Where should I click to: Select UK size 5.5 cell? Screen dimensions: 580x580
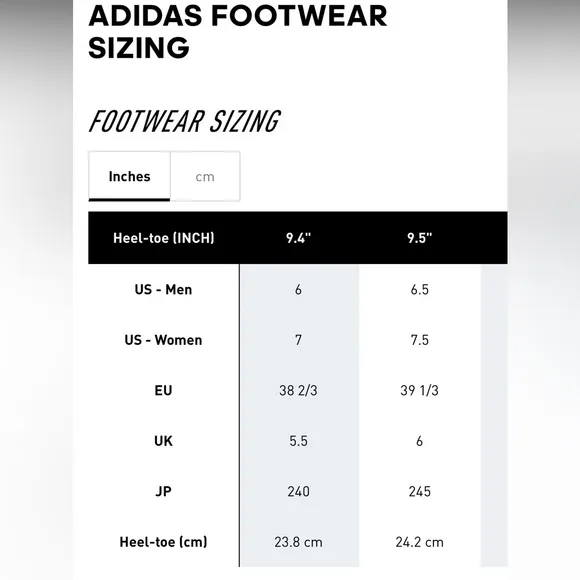299,441
